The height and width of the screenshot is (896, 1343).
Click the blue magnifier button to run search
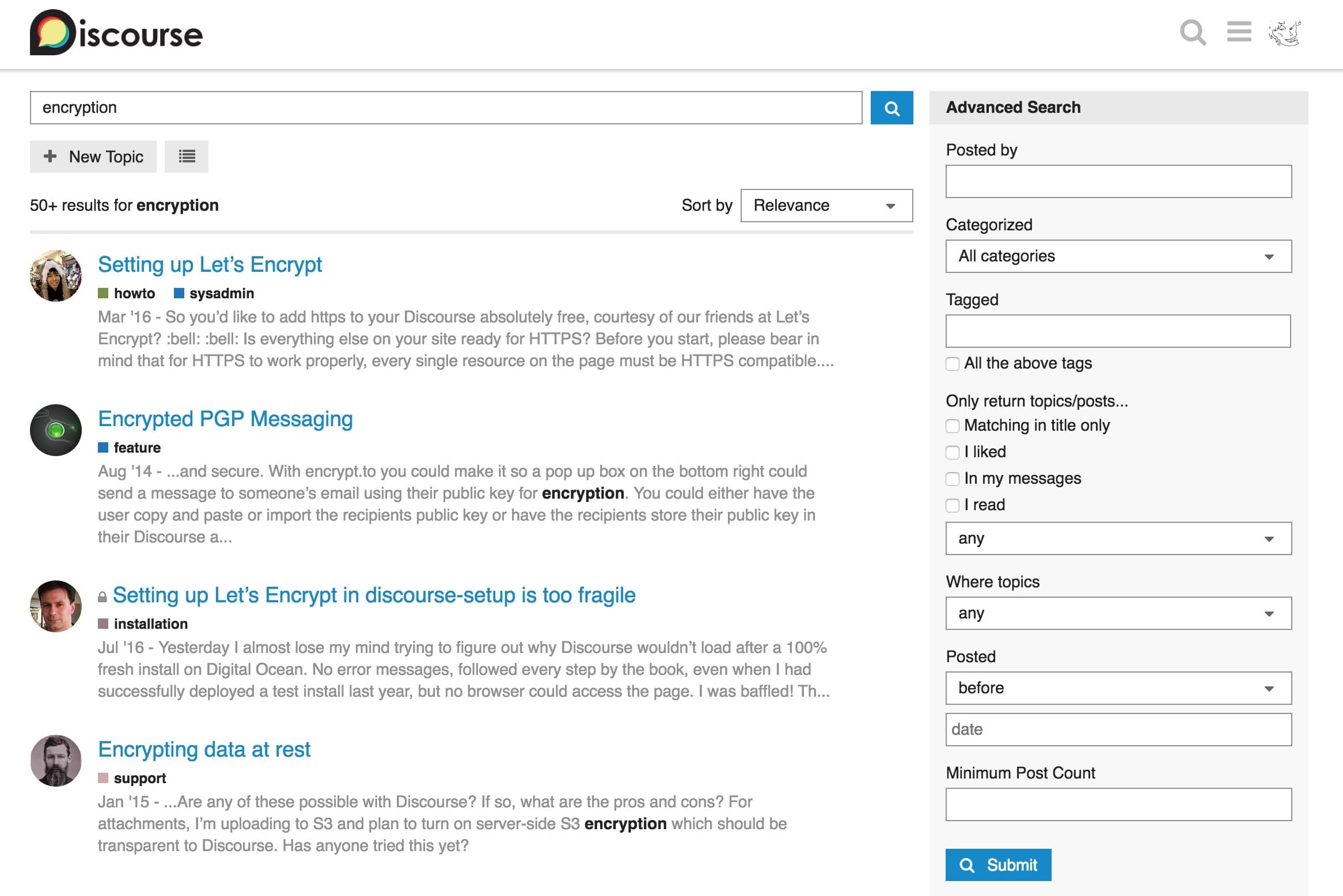tap(891, 108)
